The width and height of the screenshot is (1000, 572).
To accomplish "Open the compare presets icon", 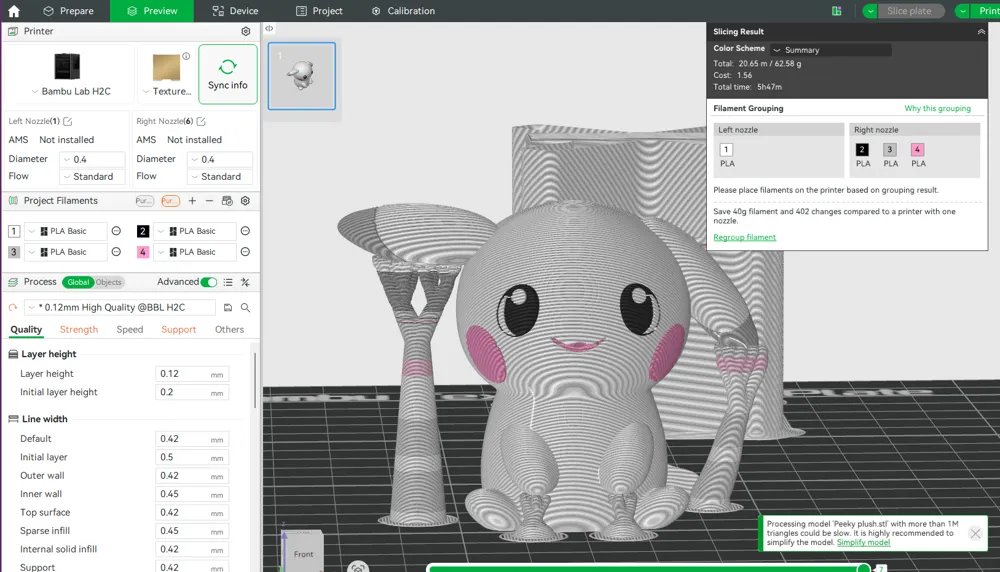I will (246, 282).
